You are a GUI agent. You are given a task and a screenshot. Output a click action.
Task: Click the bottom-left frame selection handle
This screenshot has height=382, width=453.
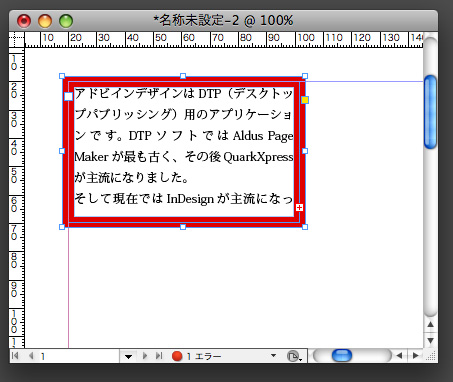62,227
